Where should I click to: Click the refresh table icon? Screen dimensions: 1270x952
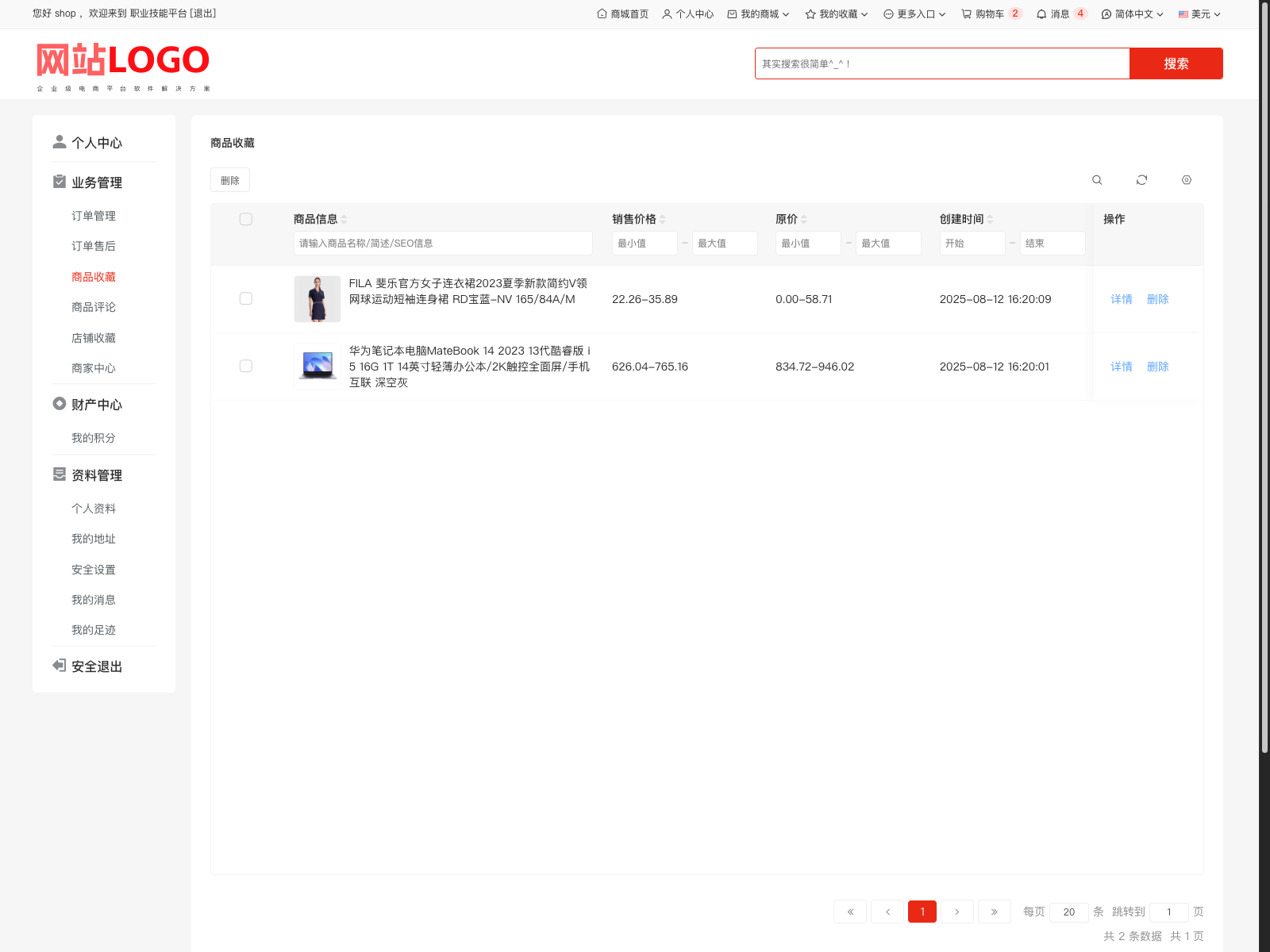click(x=1141, y=180)
